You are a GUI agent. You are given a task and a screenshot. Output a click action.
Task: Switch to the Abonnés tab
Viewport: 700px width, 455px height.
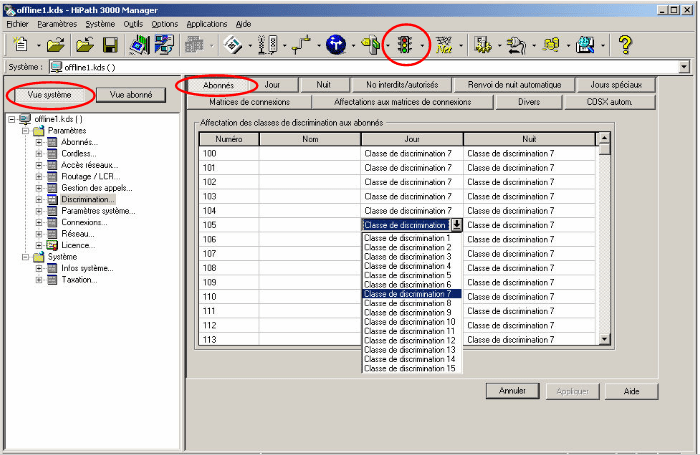point(218,85)
